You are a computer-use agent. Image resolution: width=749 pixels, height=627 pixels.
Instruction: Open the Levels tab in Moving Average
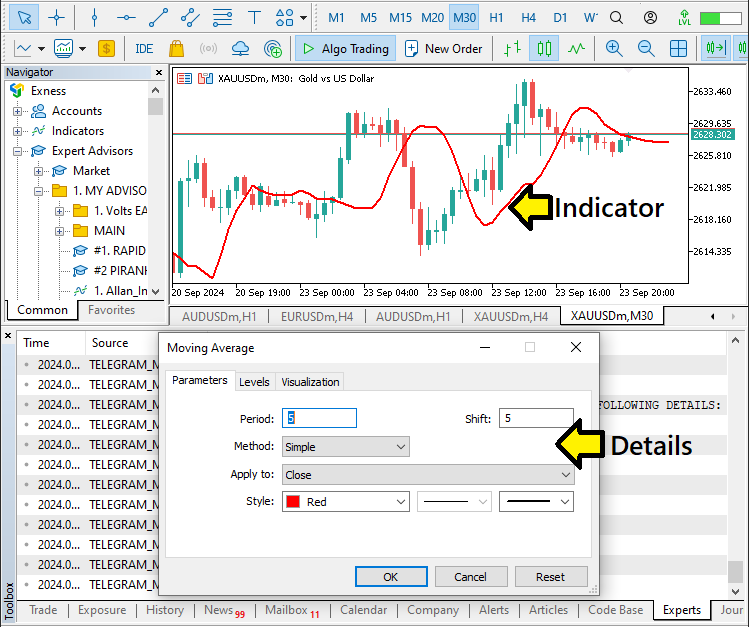[x=254, y=382]
